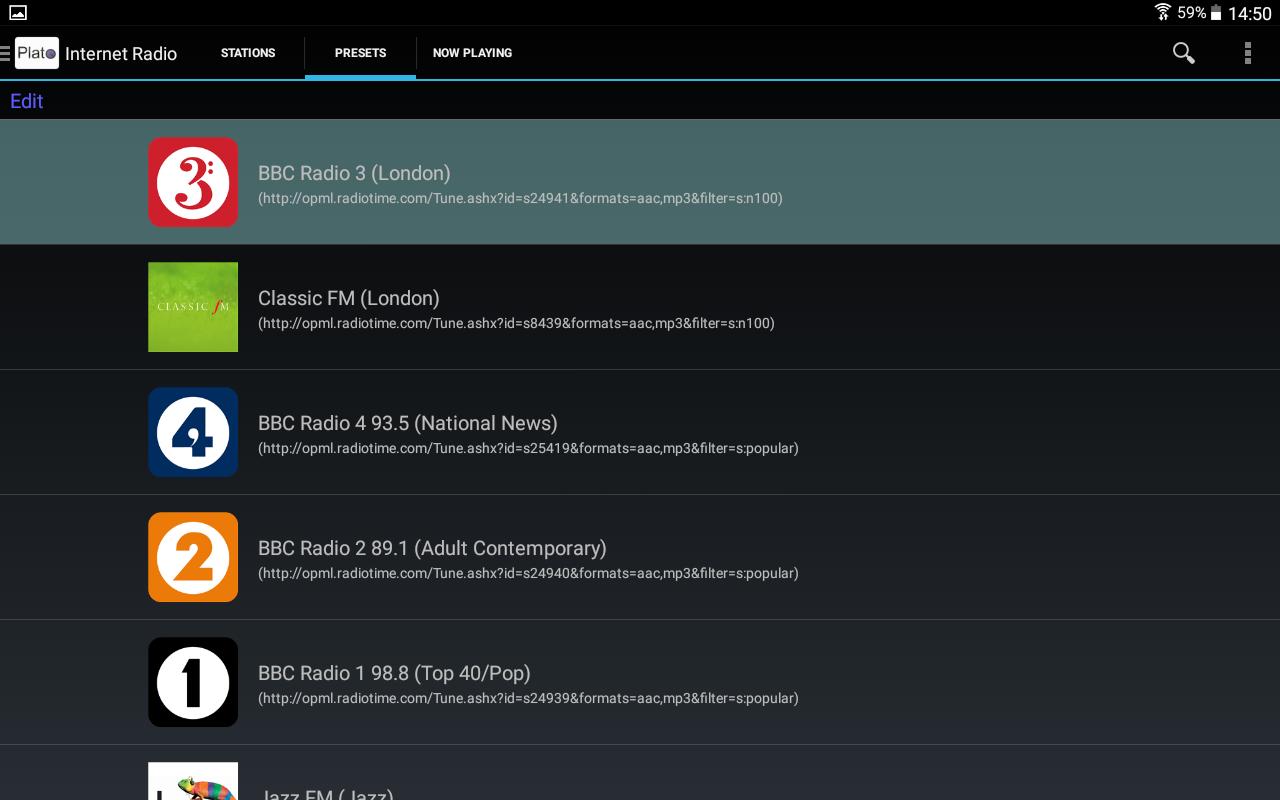Open the search magnifier icon
This screenshot has width=1280, height=800.
[1183, 53]
